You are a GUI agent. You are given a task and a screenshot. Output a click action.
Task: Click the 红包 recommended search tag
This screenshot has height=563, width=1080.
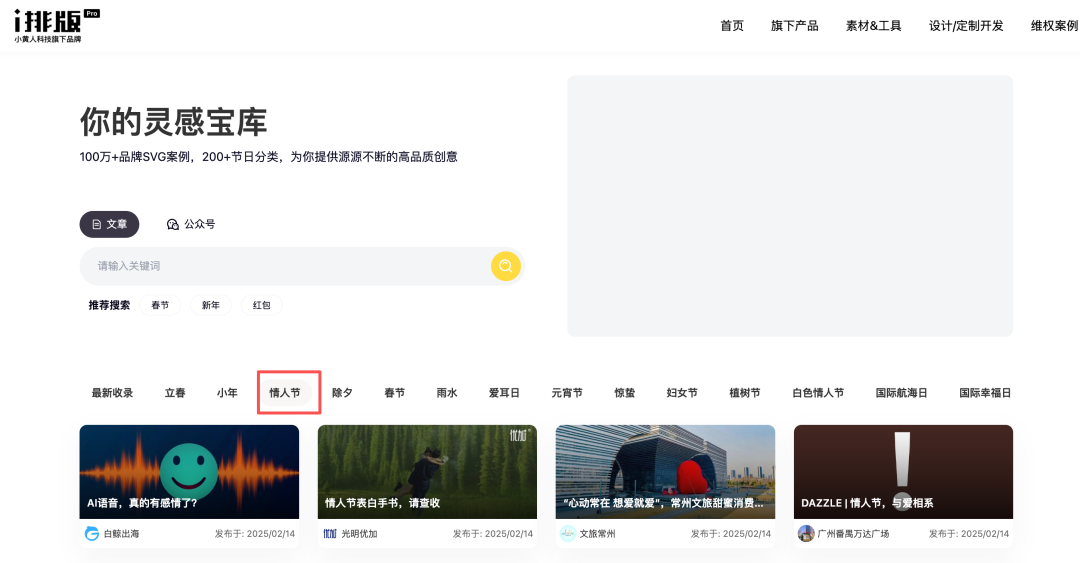click(262, 305)
